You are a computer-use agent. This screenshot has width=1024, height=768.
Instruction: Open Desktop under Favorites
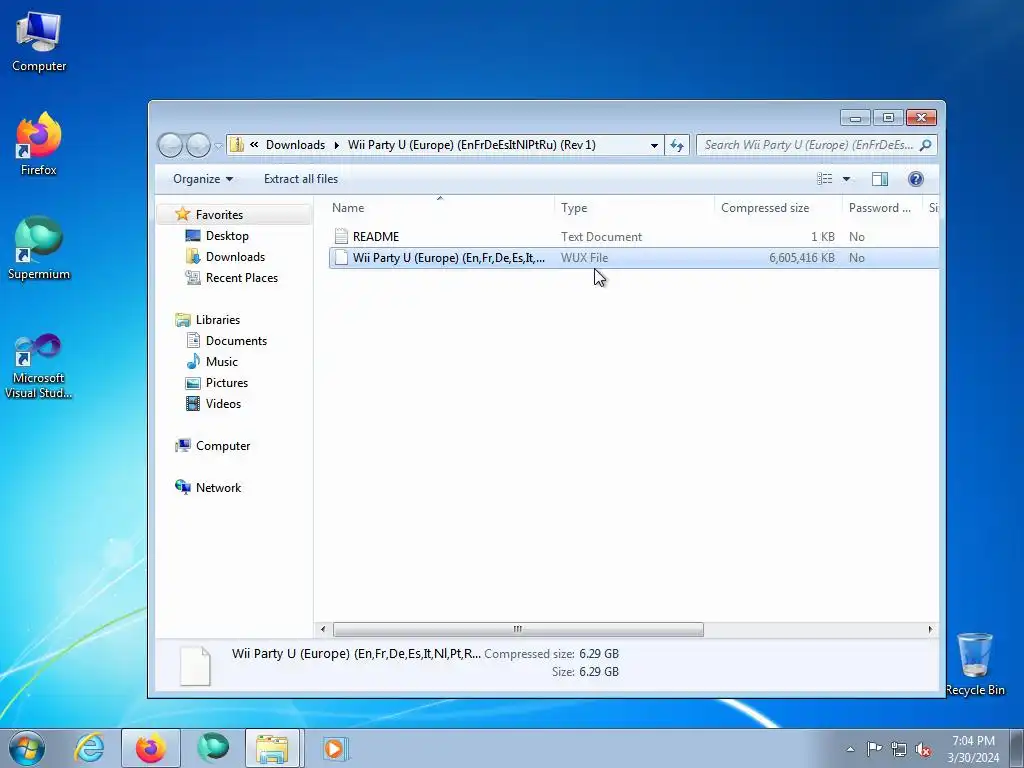click(x=227, y=236)
